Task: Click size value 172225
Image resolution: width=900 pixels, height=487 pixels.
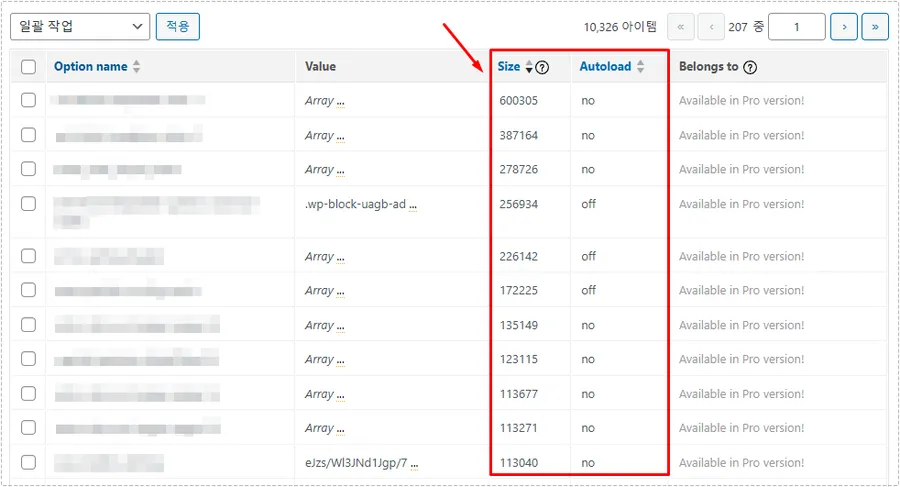Action: [518, 291]
